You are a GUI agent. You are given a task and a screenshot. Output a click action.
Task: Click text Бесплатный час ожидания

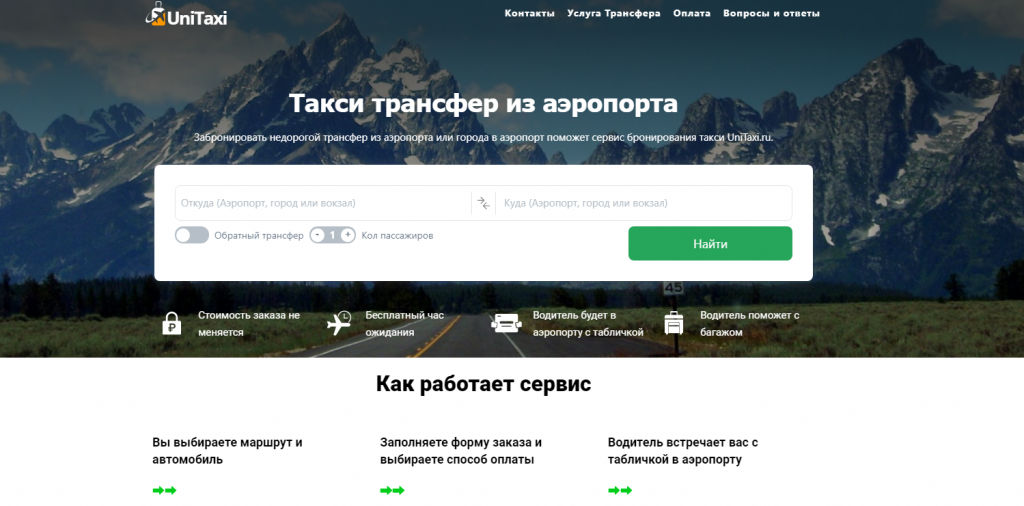pyautogui.click(x=404, y=323)
